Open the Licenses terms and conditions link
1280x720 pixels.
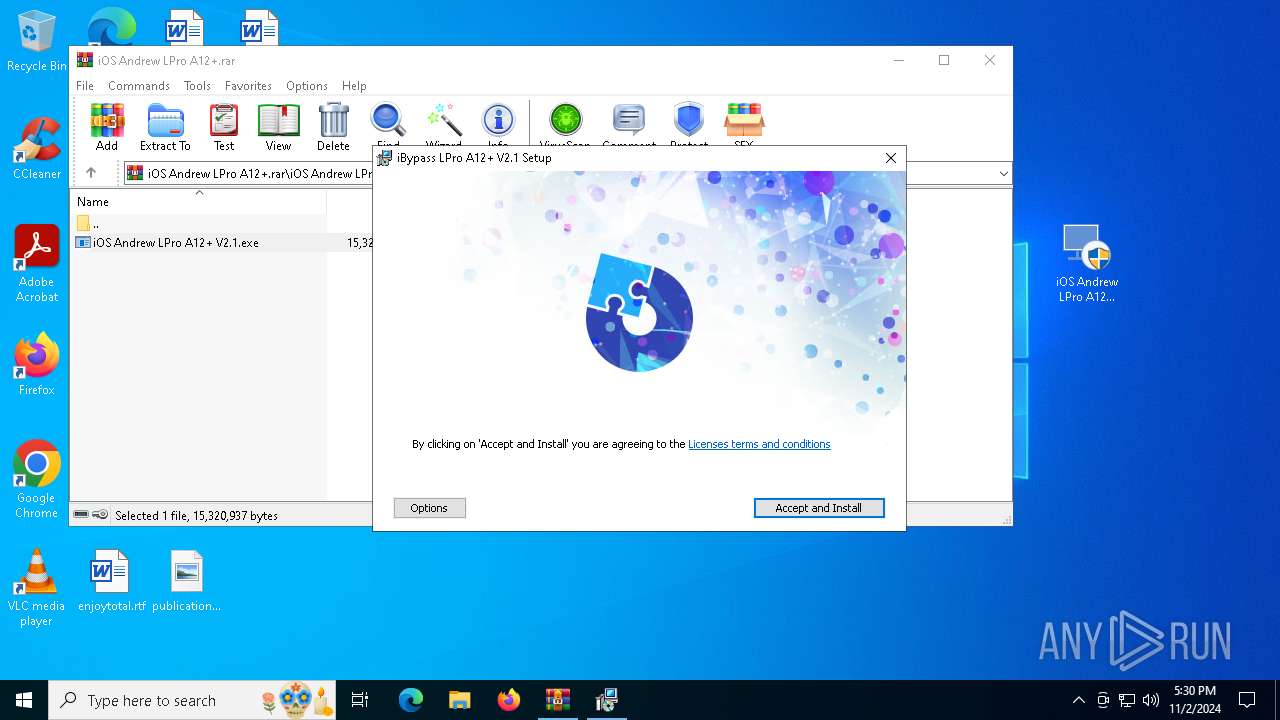pos(759,444)
